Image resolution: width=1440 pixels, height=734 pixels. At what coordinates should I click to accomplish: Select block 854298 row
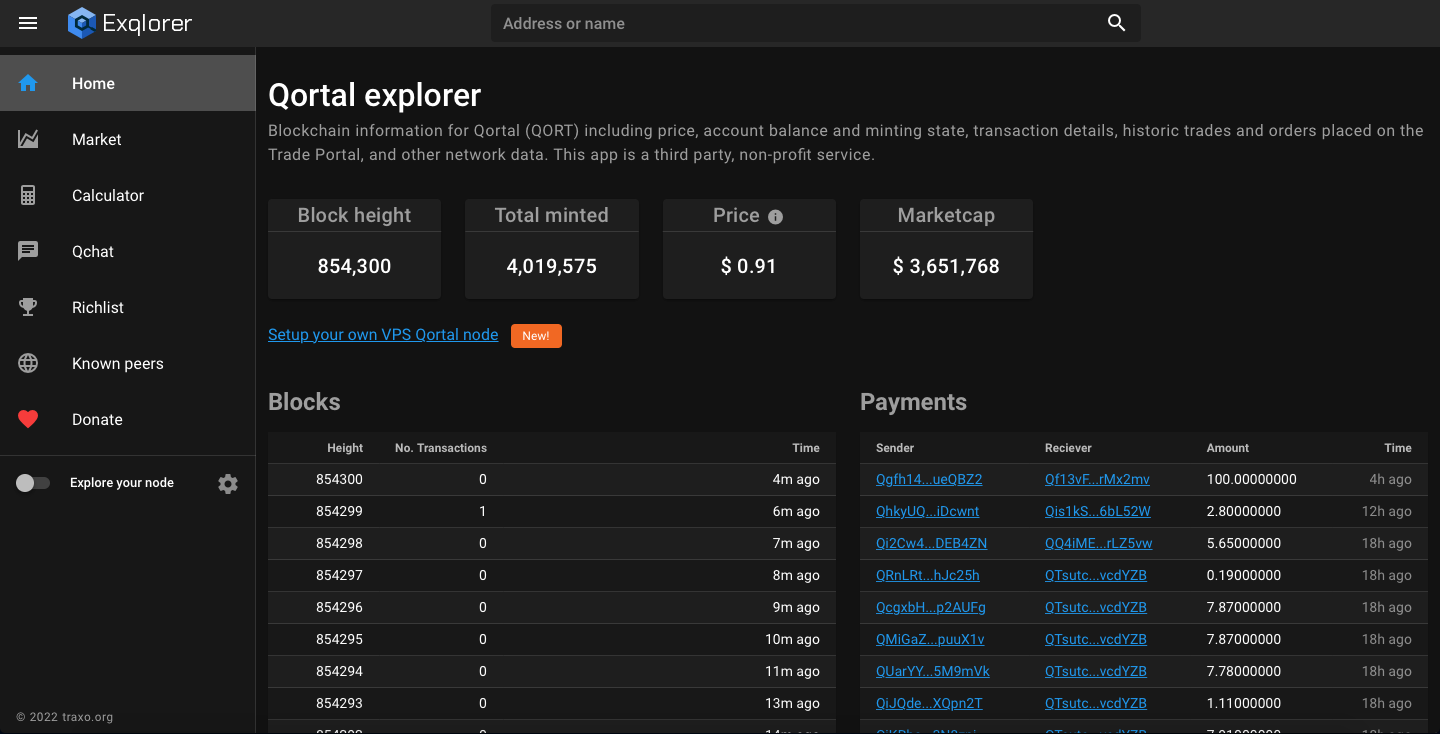click(552, 543)
